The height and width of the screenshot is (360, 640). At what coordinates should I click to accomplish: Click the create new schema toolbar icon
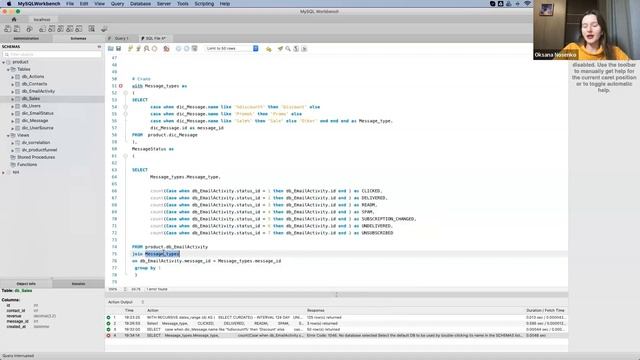(42, 29)
